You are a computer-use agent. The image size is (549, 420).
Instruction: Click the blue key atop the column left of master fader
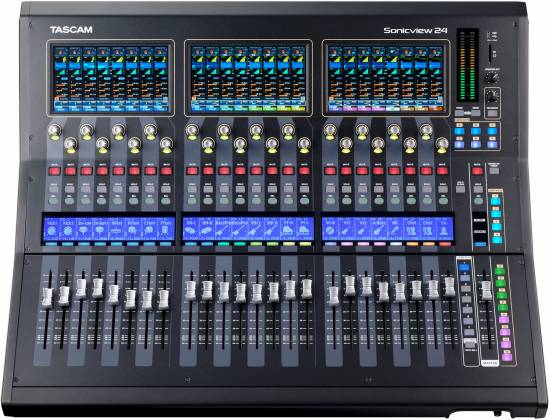pos(464,268)
